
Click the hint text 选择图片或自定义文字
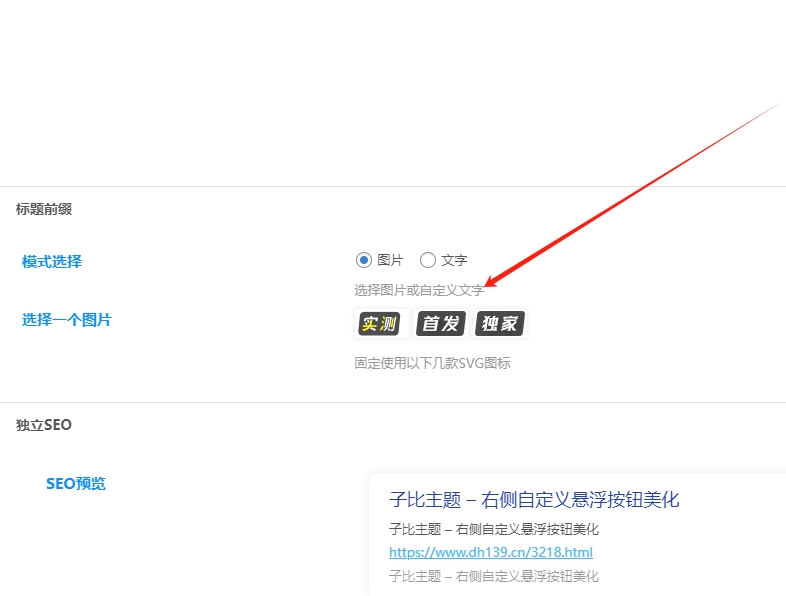click(x=419, y=290)
